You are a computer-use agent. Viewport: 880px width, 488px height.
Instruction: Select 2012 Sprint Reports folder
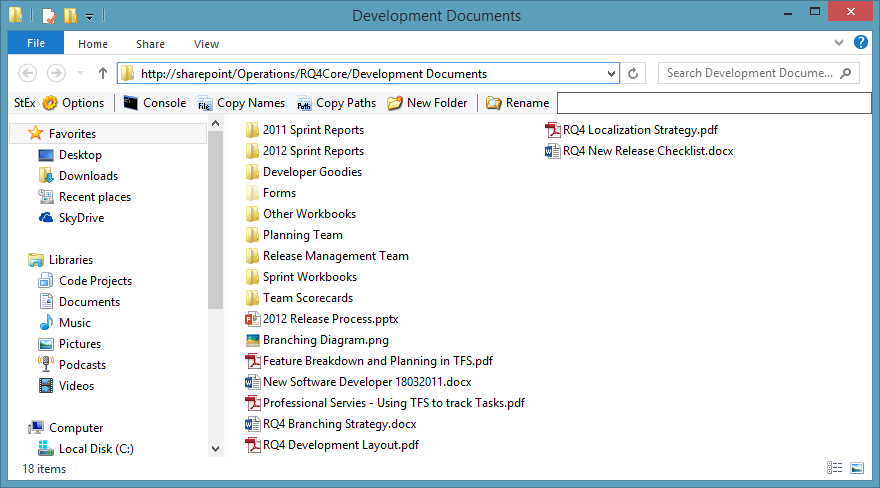305,151
